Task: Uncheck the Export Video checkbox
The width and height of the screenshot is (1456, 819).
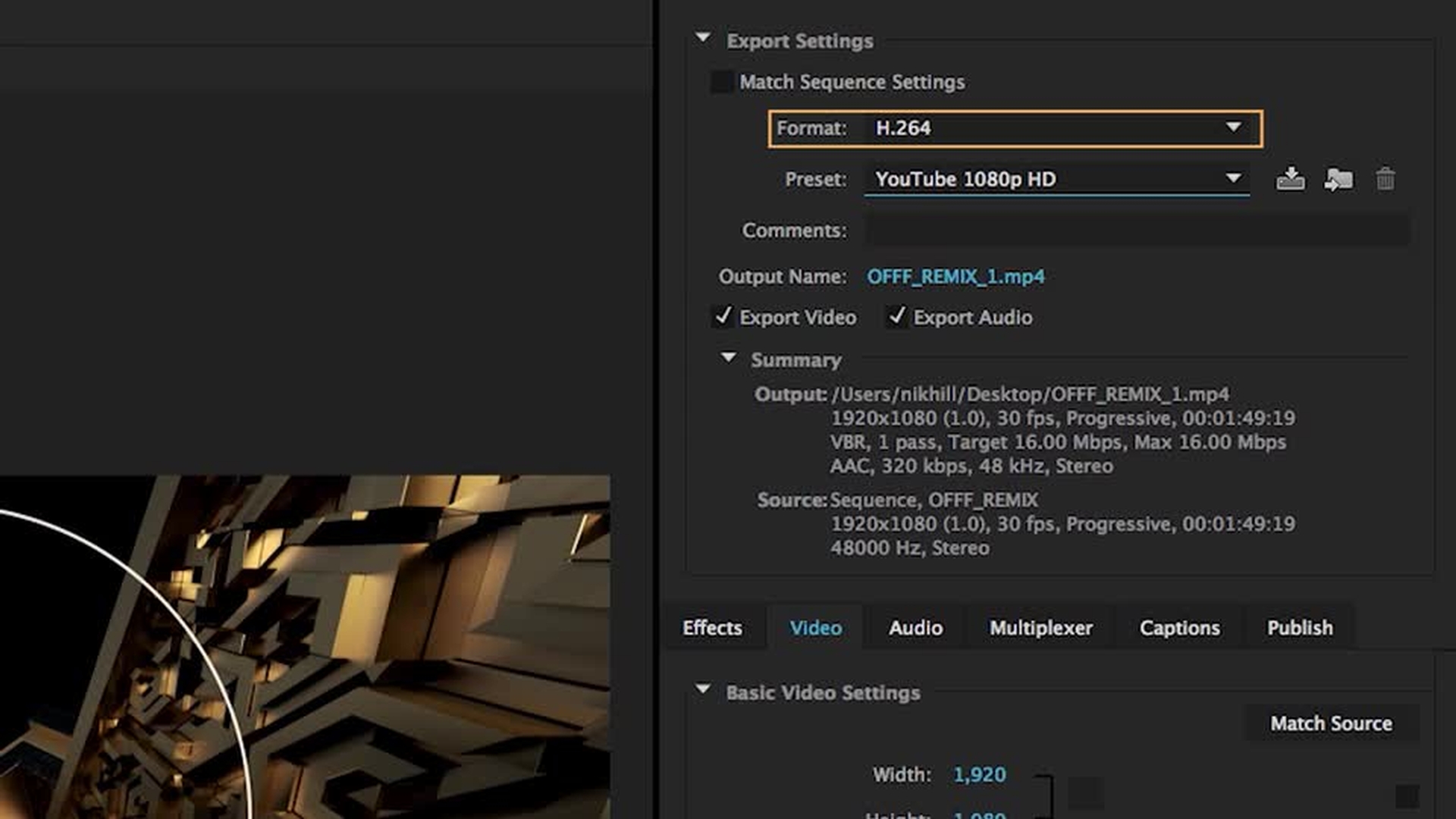Action: click(x=723, y=317)
